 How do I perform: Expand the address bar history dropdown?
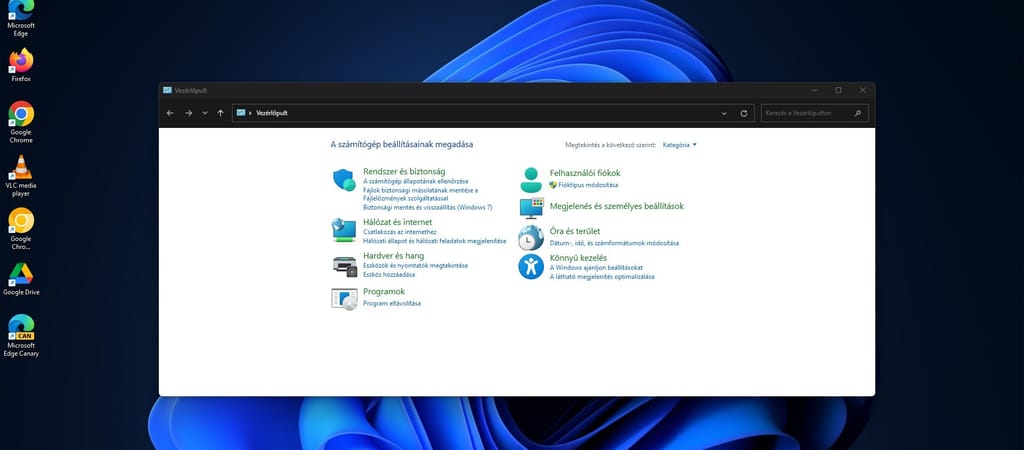pos(723,113)
